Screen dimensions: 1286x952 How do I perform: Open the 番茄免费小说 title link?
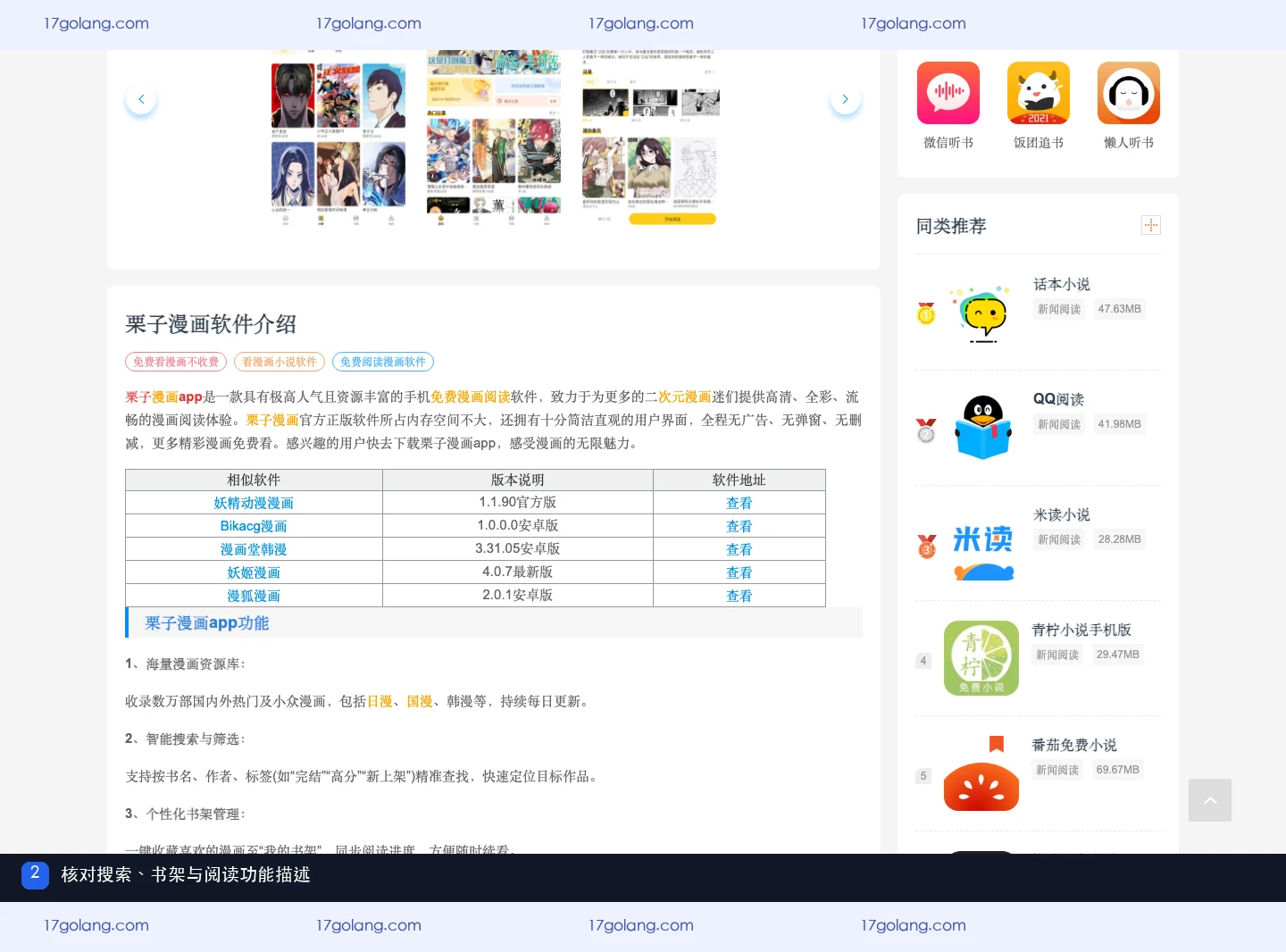point(1074,745)
